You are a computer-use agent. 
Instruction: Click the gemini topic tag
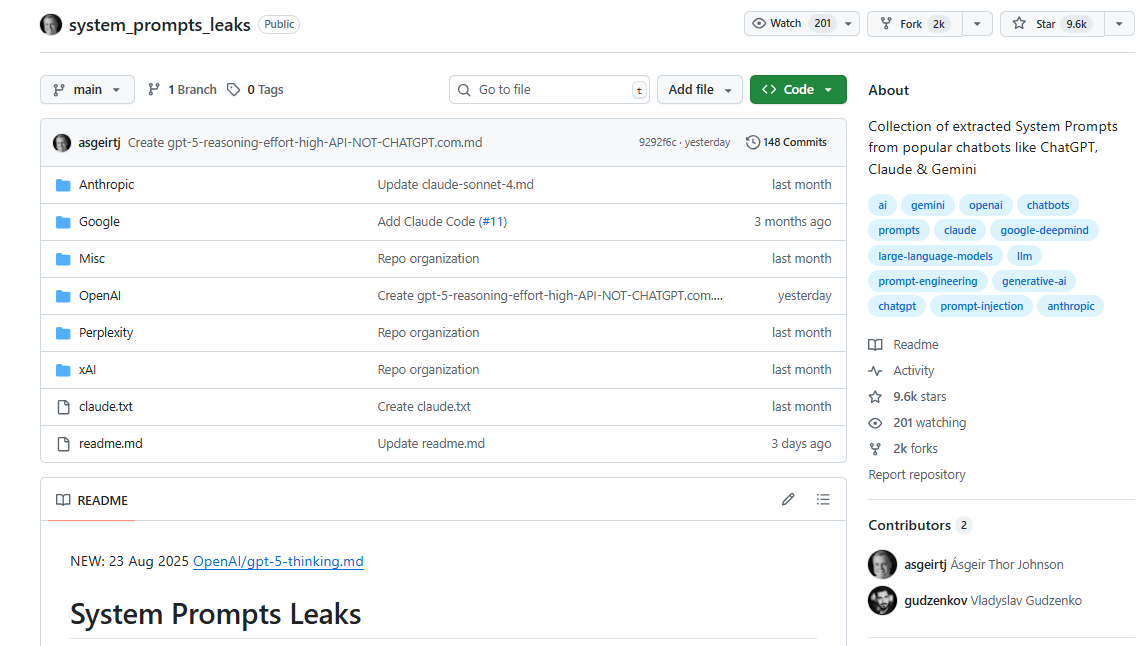(927, 205)
